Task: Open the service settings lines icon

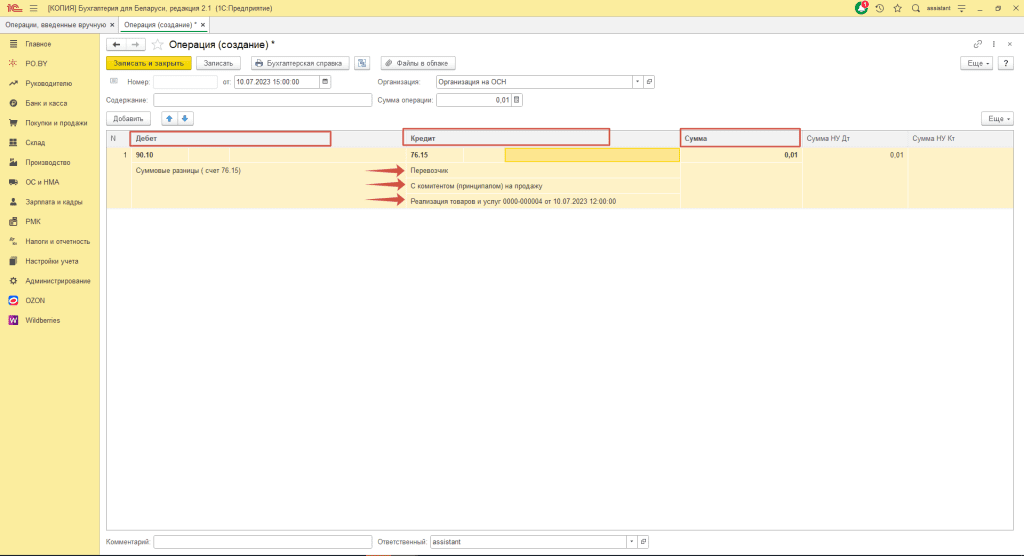Action: [x=961, y=8]
